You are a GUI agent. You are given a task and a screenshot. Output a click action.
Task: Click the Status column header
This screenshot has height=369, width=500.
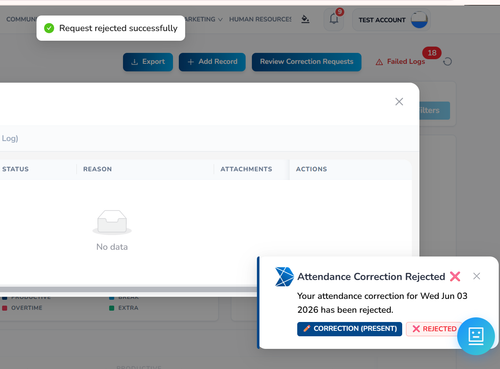15,169
